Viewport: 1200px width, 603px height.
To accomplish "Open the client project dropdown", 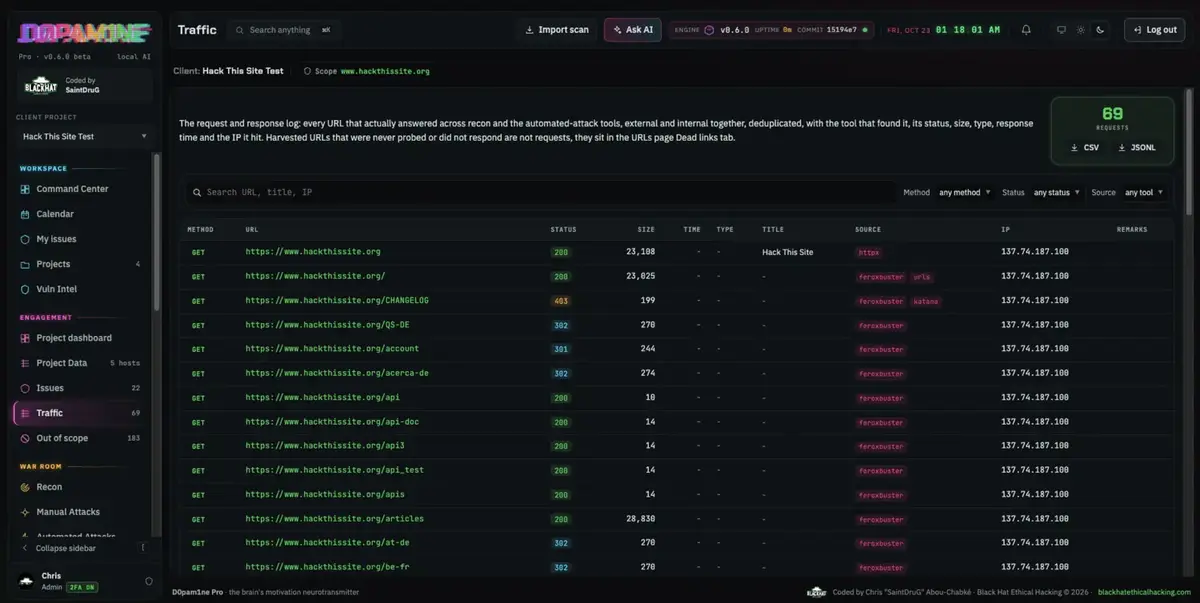I will (85, 136).
